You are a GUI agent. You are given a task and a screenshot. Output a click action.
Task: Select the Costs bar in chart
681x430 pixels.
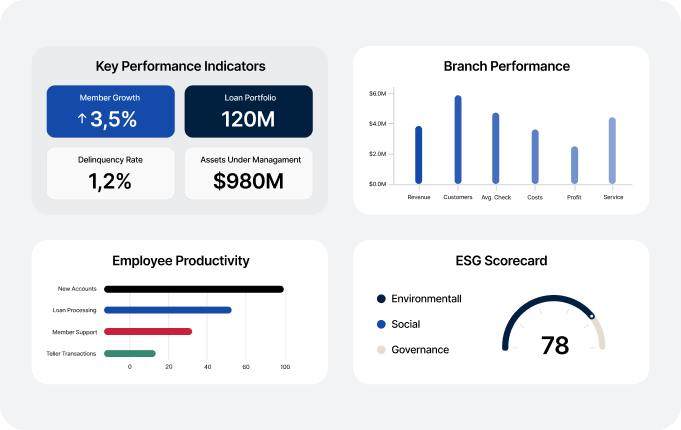[535, 157]
